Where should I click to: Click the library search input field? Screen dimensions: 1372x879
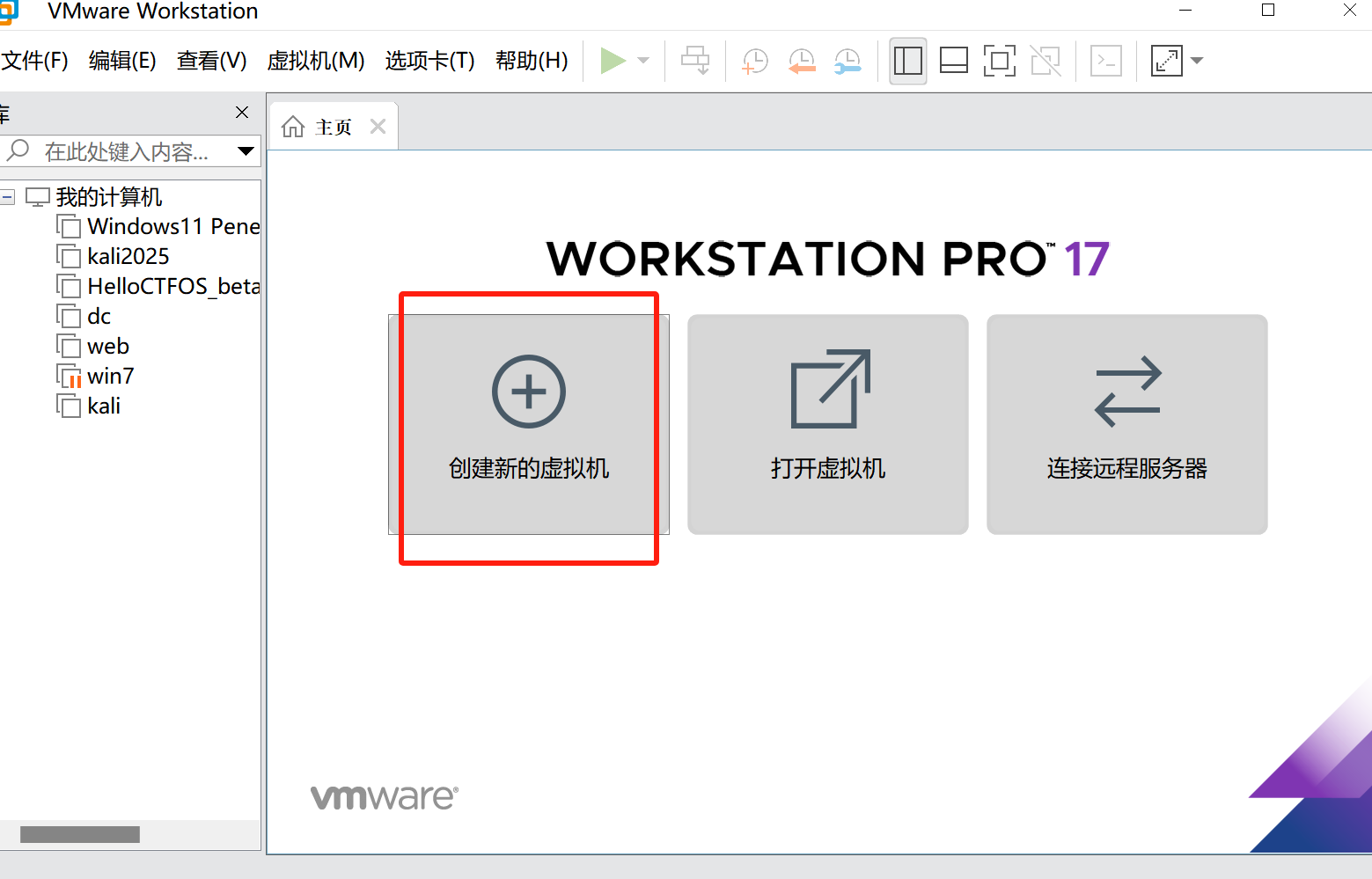coord(123,150)
